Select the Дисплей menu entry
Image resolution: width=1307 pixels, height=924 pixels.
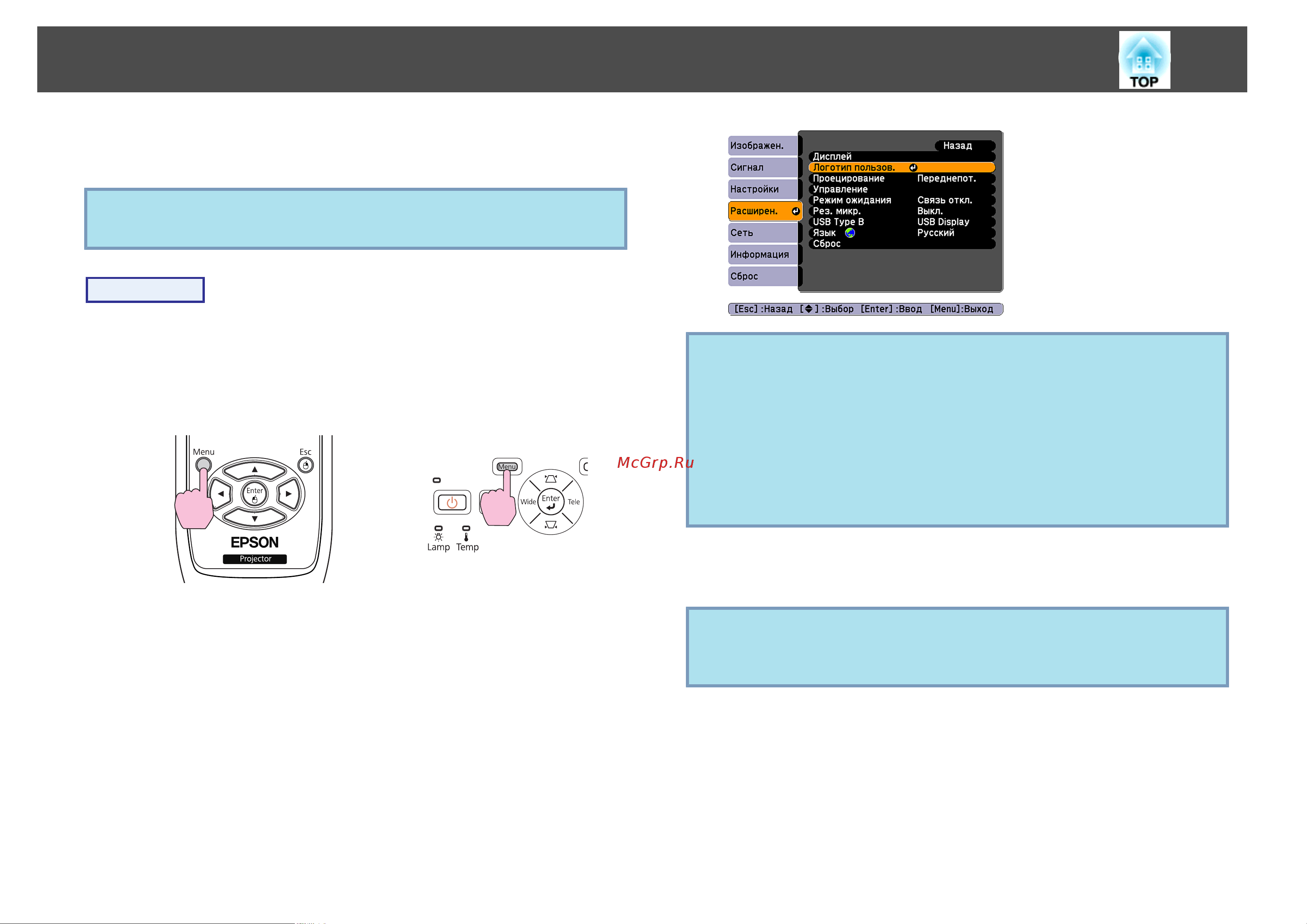click(902, 157)
